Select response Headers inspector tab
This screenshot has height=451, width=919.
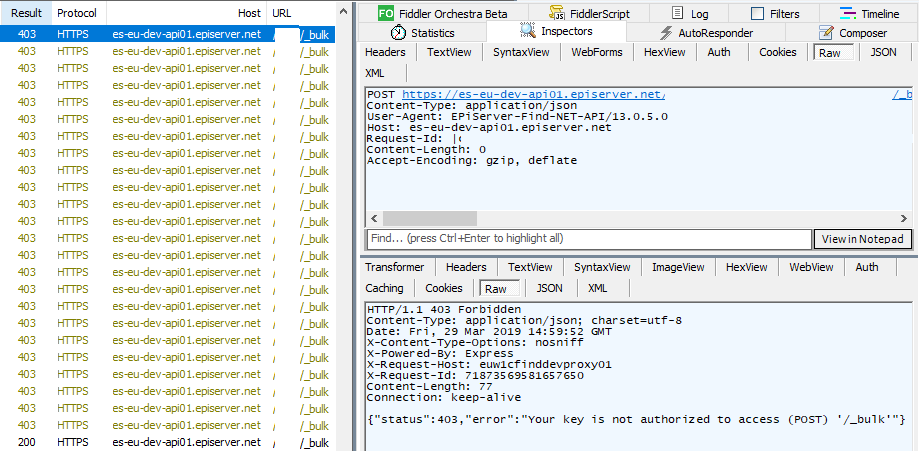(466, 267)
